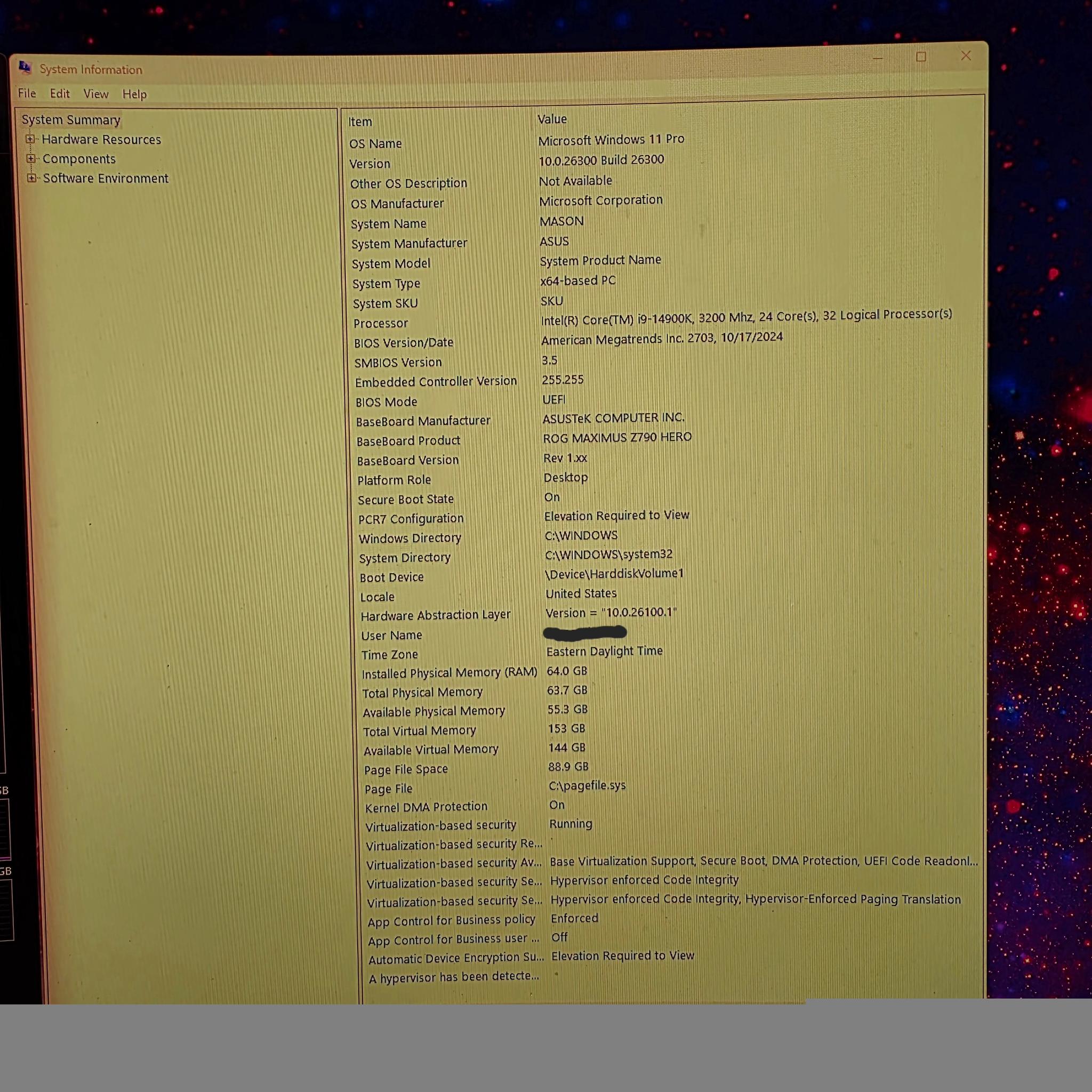Click the value Microsoft Windows 11 Pro
The height and width of the screenshot is (1092, 1092).
pos(611,139)
